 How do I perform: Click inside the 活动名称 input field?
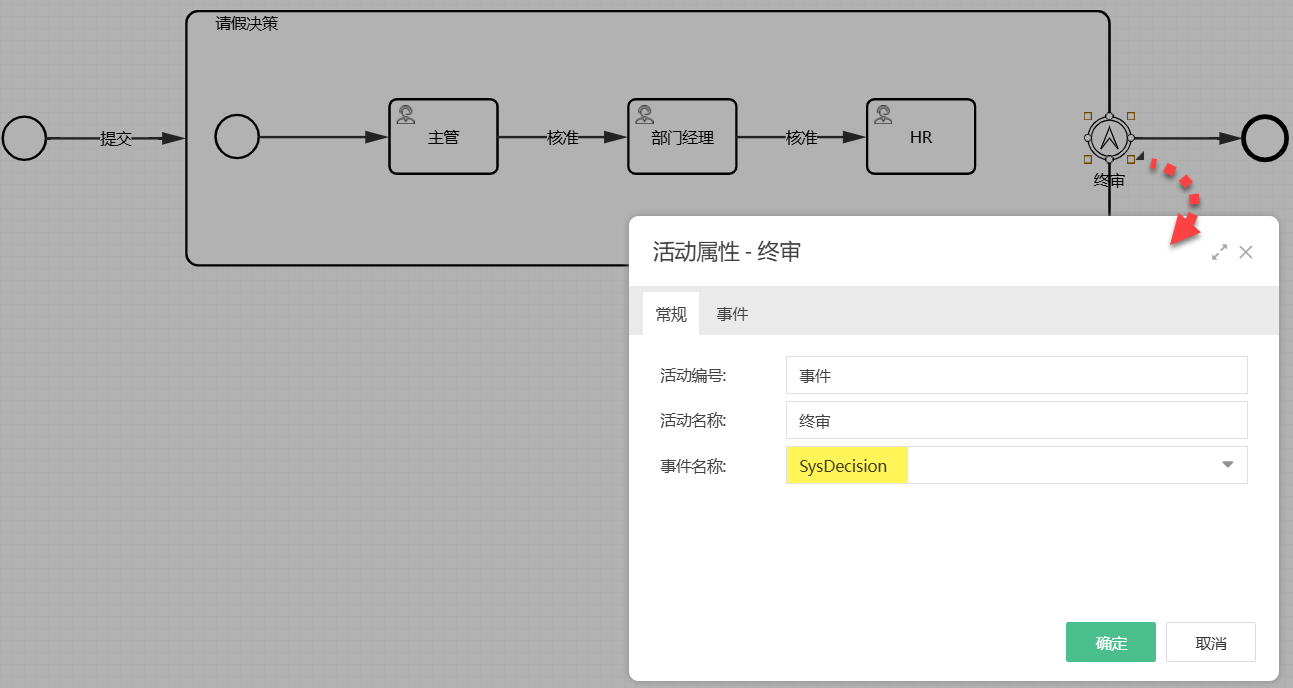[1016, 420]
